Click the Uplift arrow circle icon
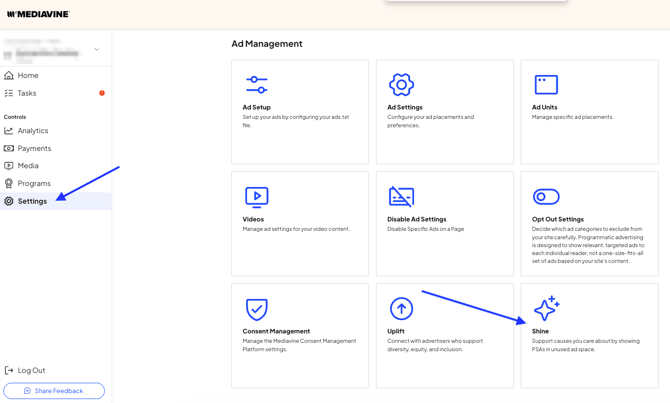 click(x=401, y=309)
